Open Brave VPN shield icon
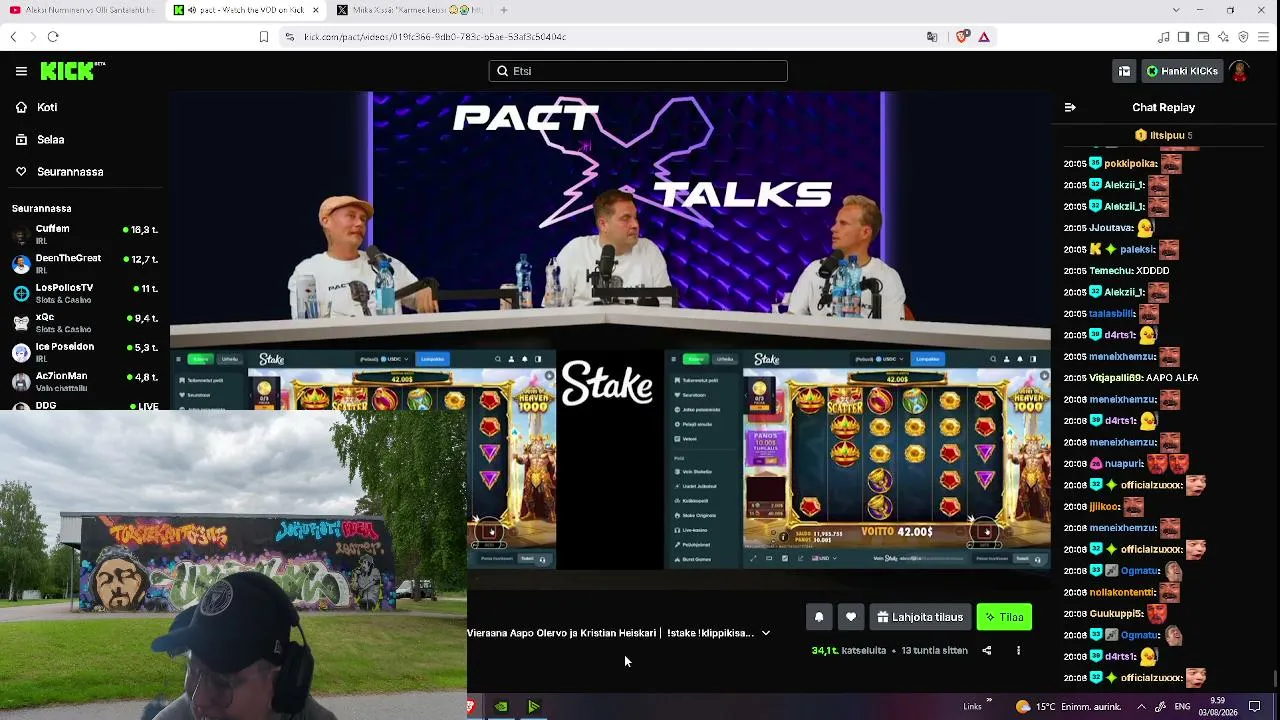 pyautogui.click(x=1243, y=37)
